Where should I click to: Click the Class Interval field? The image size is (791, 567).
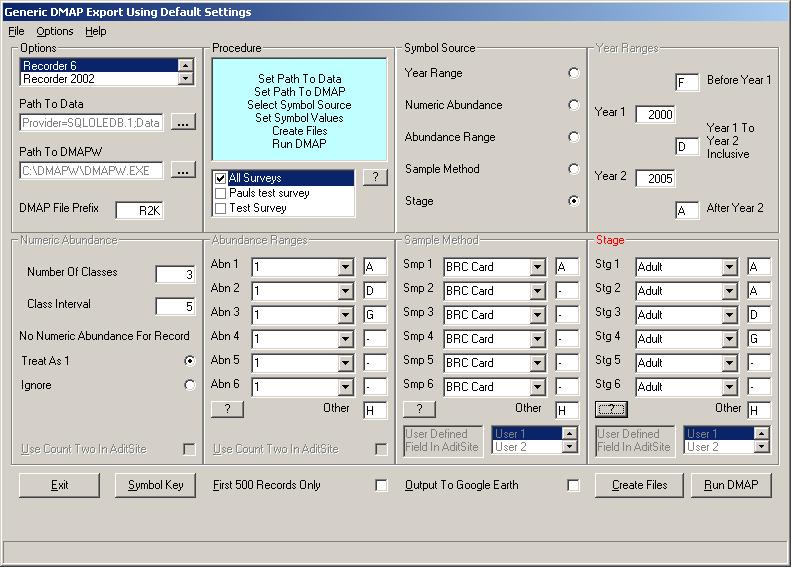click(x=175, y=306)
